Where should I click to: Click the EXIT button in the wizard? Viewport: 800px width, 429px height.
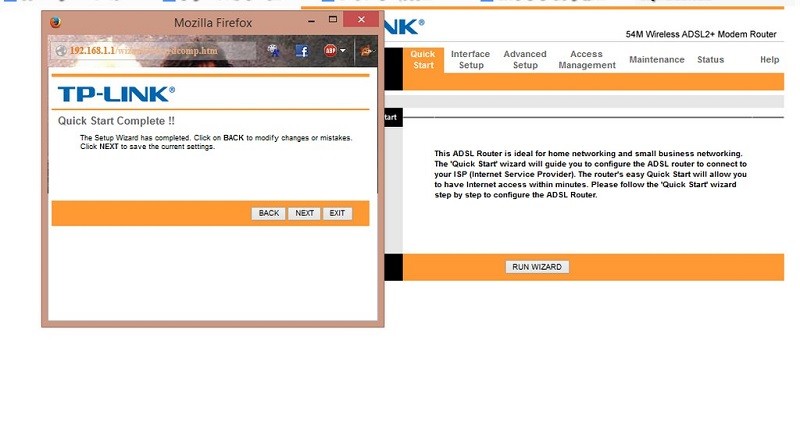tap(337, 213)
